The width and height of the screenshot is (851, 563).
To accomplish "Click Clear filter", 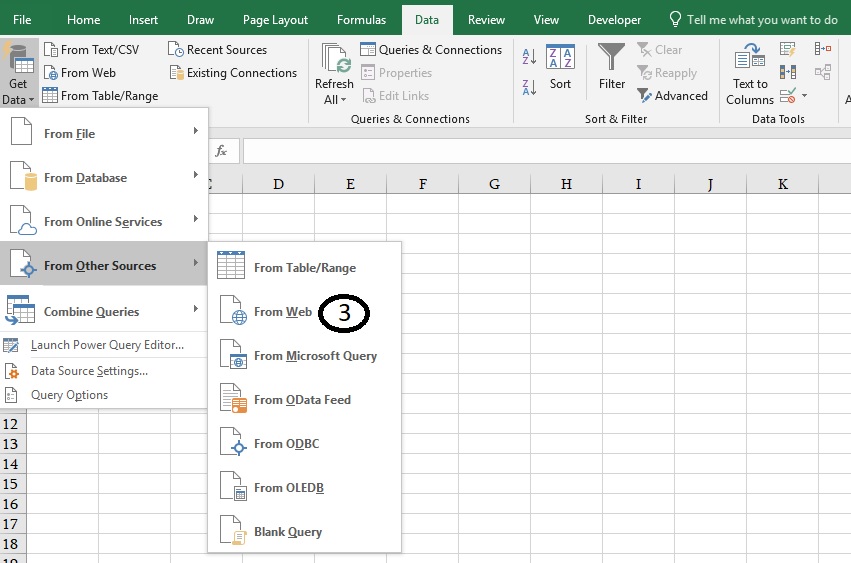I will pyautogui.click(x=660, y=49).
